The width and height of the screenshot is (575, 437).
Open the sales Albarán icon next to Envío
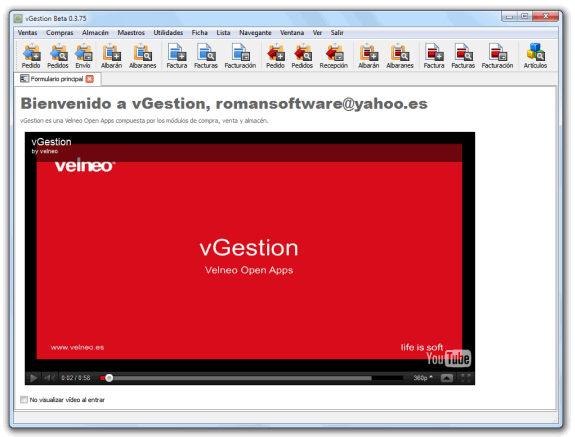(111, 56)
